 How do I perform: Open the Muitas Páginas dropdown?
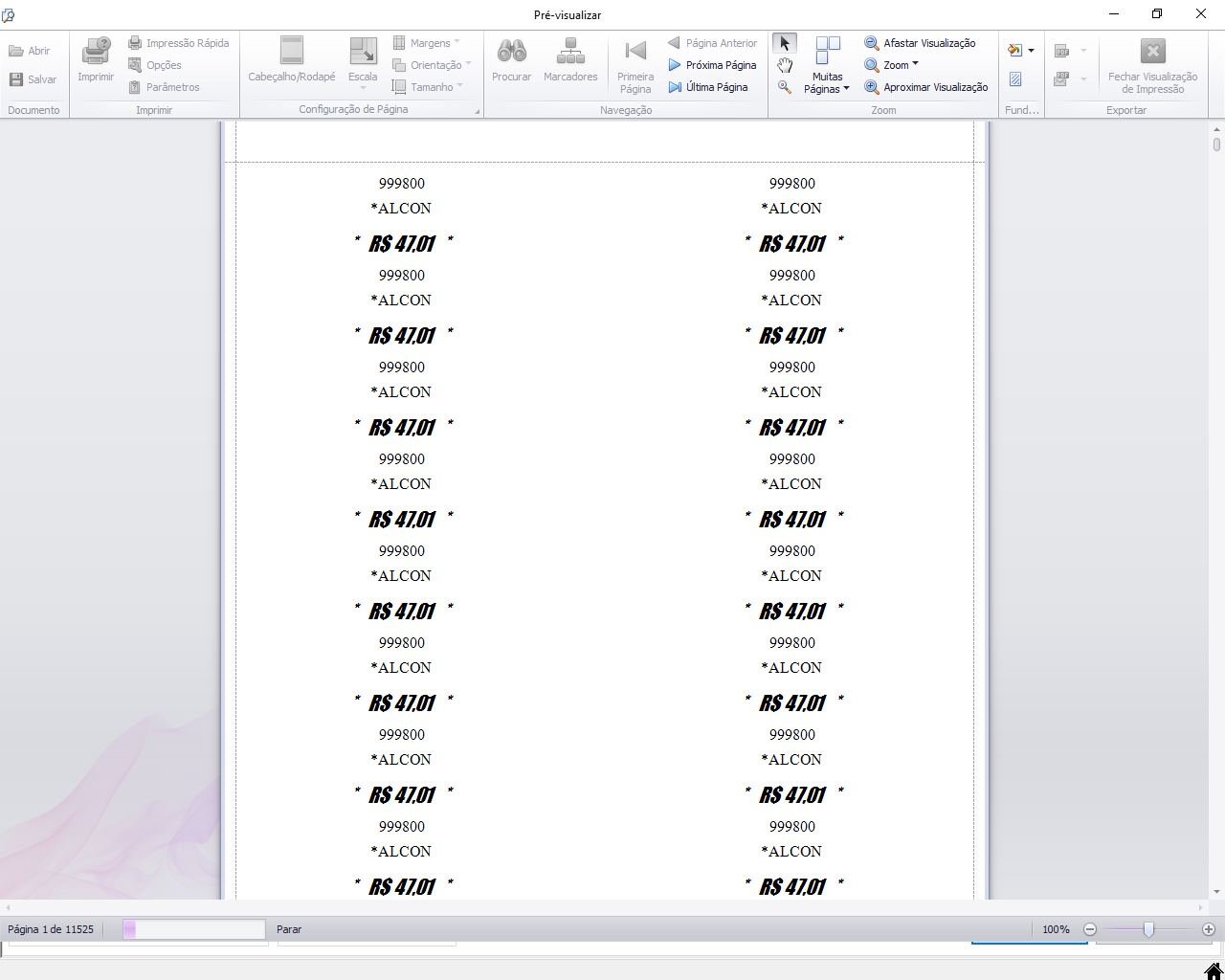coord(828,66)
